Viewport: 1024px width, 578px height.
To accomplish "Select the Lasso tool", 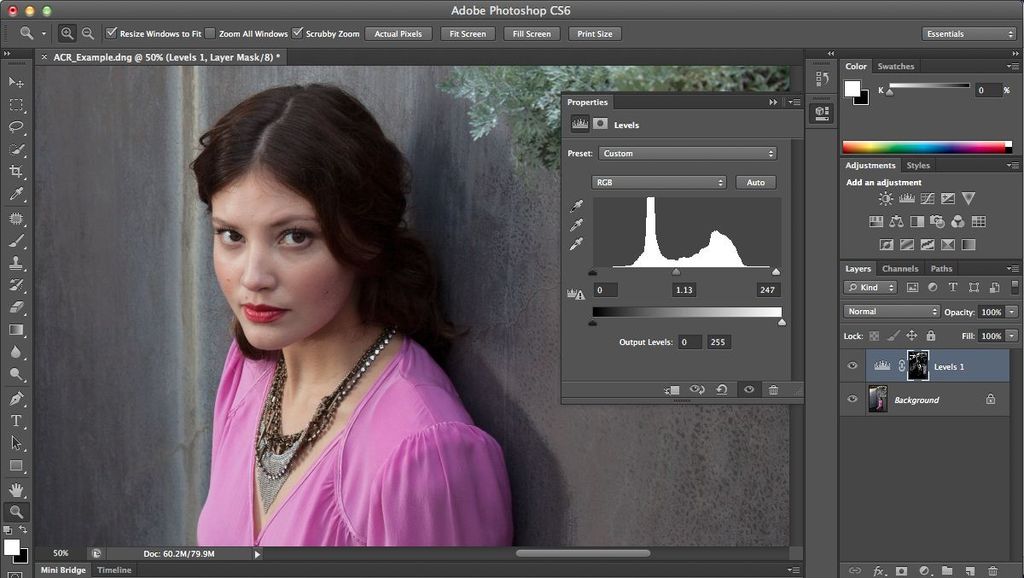I will pos(16,127).
